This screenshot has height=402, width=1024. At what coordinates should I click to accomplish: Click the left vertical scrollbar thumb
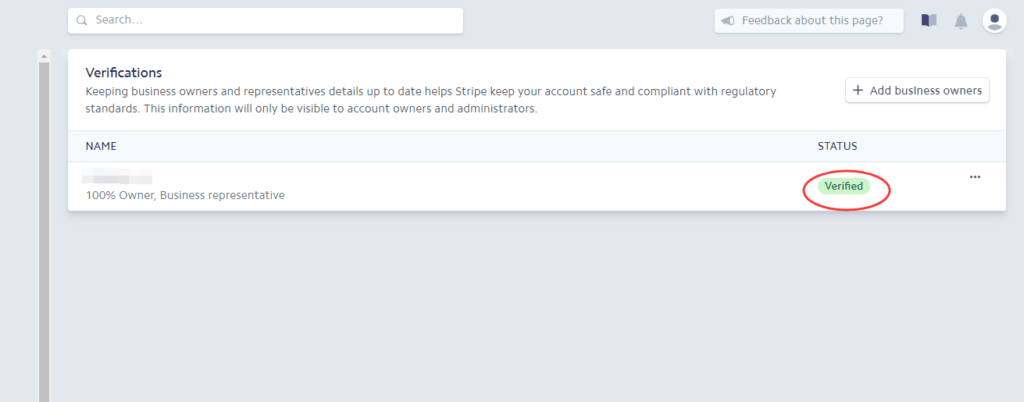click(44, 232)
